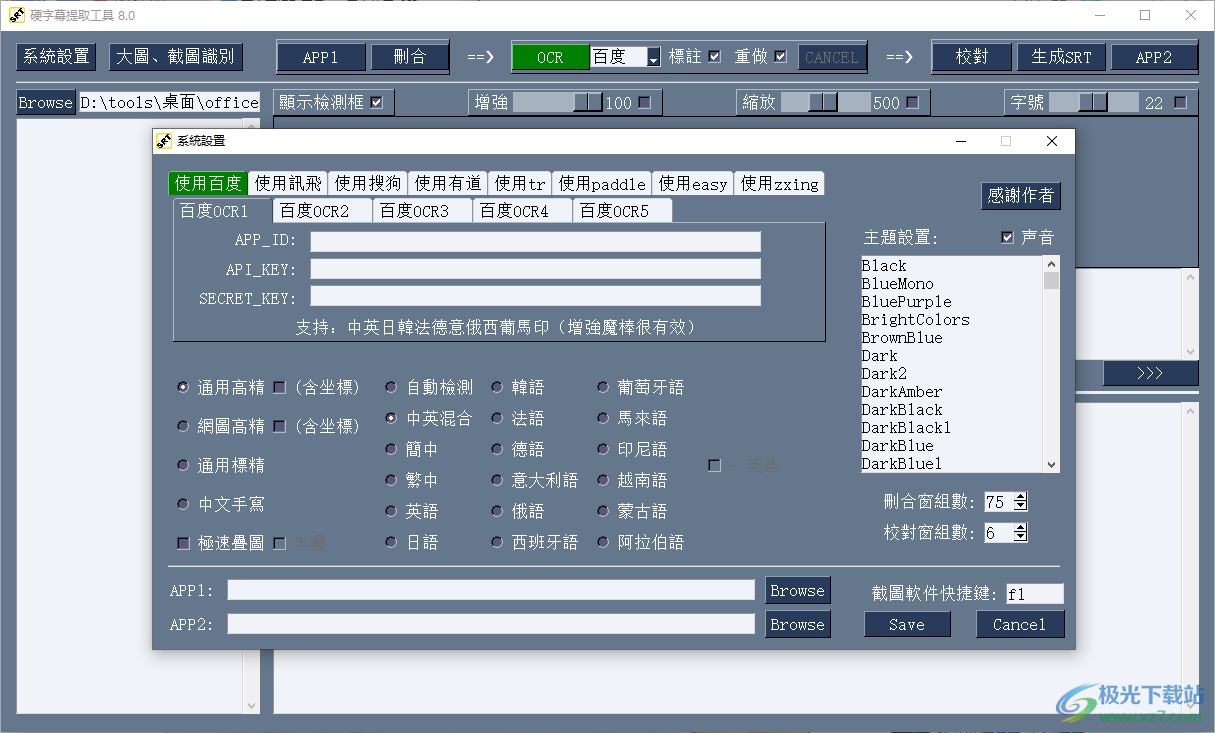Click the D:\tools path input field
The image size is (1215, 733).
(x=169, y=103)
